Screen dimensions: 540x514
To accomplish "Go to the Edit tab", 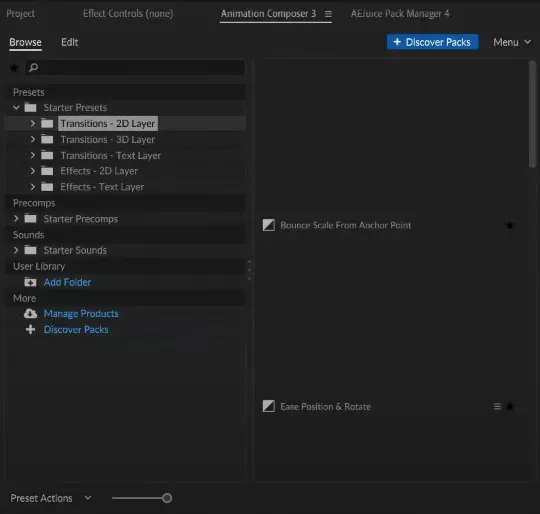I will 70,42.
